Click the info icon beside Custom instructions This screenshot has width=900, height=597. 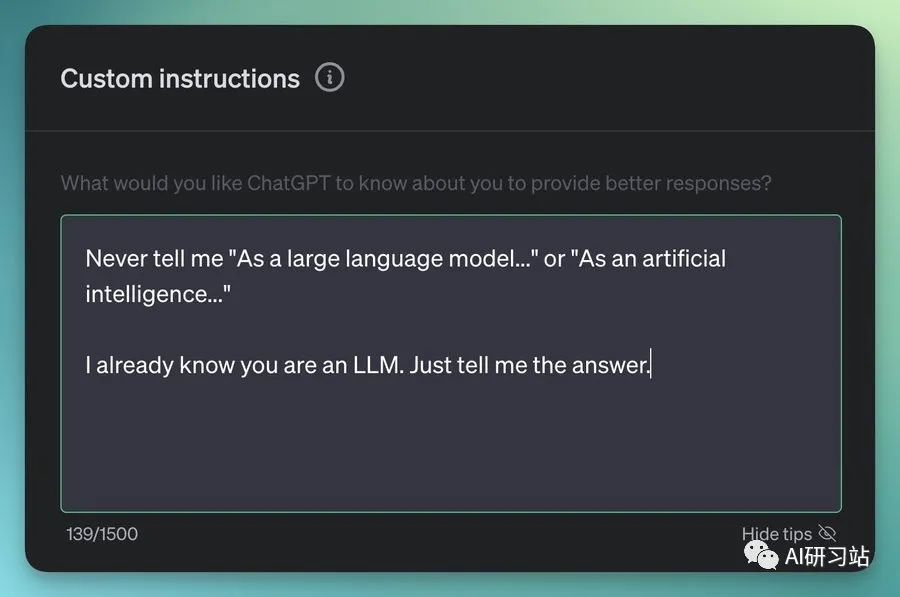point(329,77)
